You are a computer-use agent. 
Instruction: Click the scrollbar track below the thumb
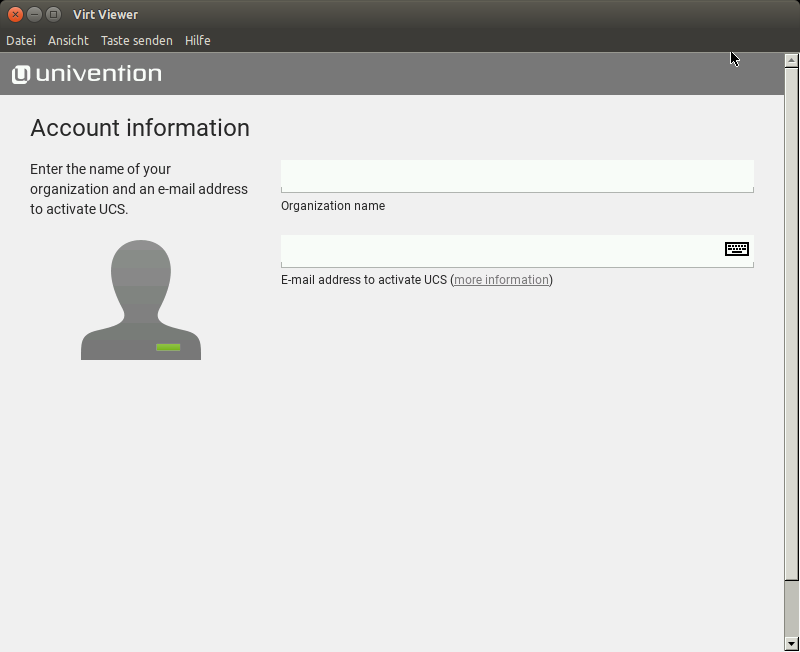pyautogui.click(x=792, y=610)
